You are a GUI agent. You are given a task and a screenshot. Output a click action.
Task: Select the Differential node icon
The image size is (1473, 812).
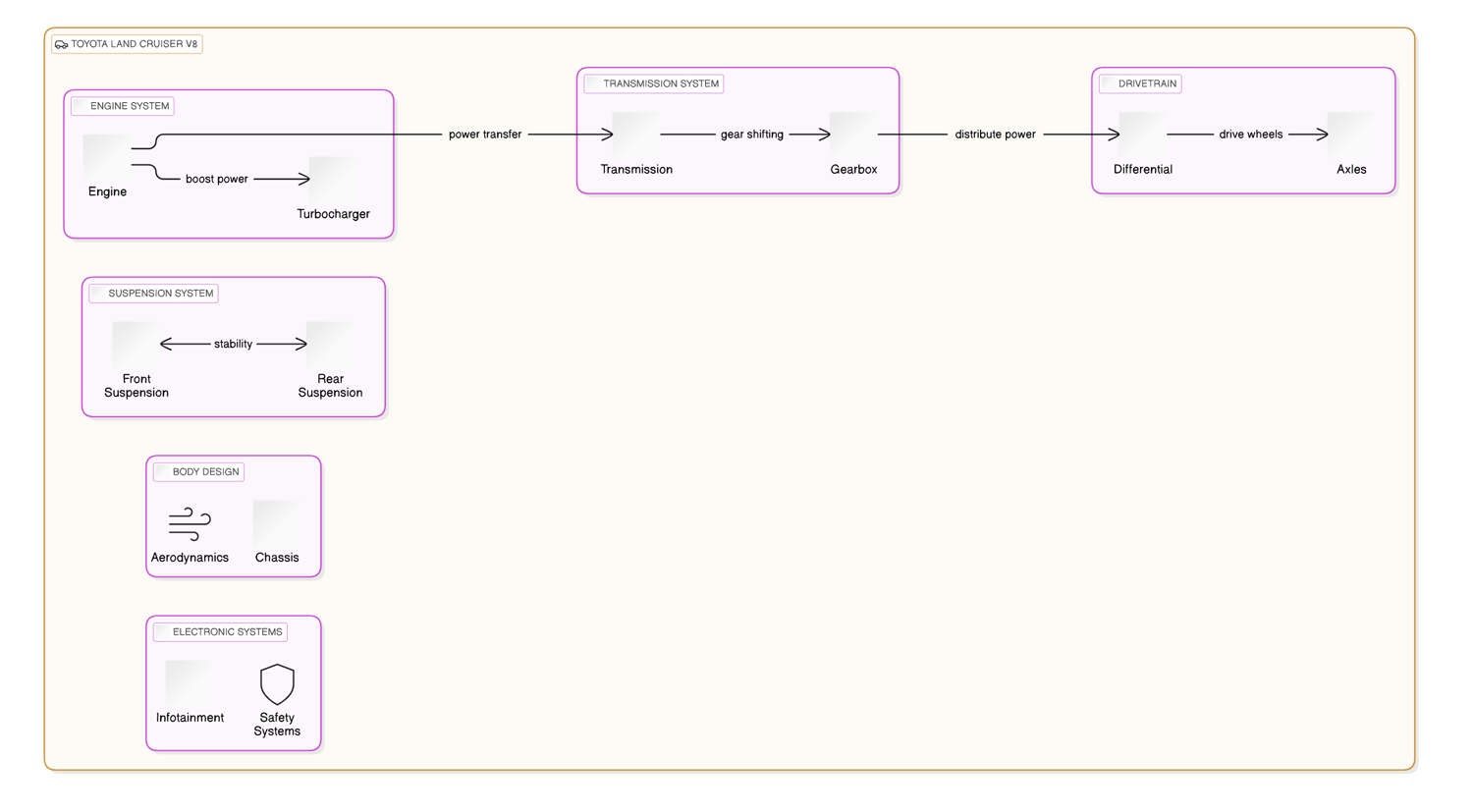pyautogui.click(x=1143, y=135)
